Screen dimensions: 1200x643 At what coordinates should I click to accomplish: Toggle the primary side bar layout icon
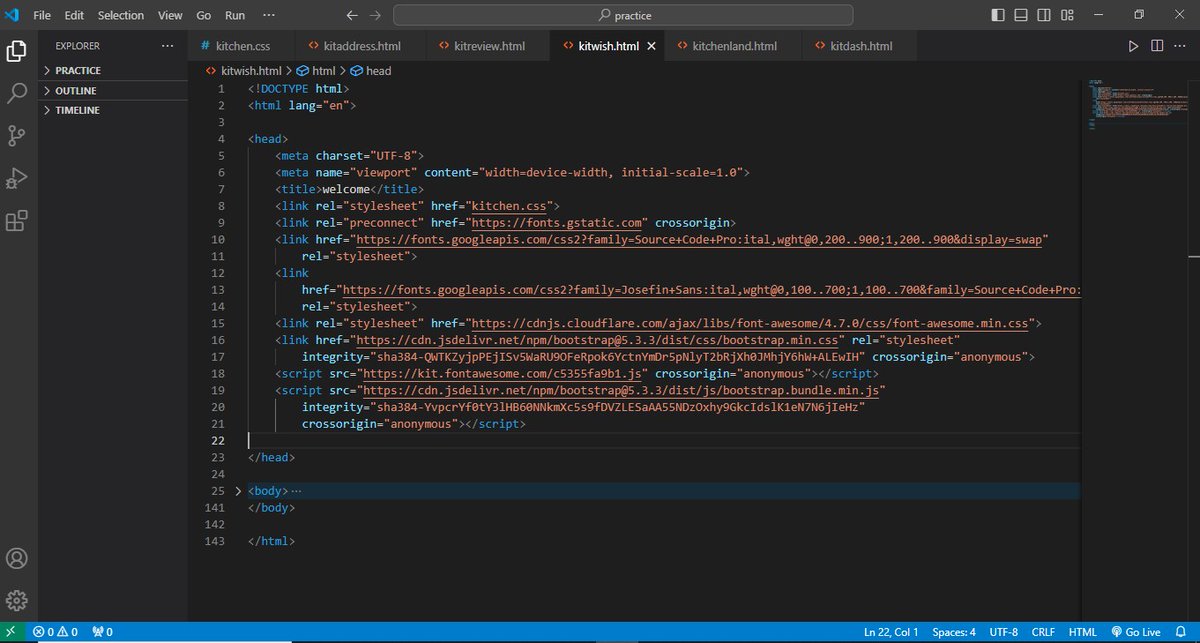click(998, 15)
